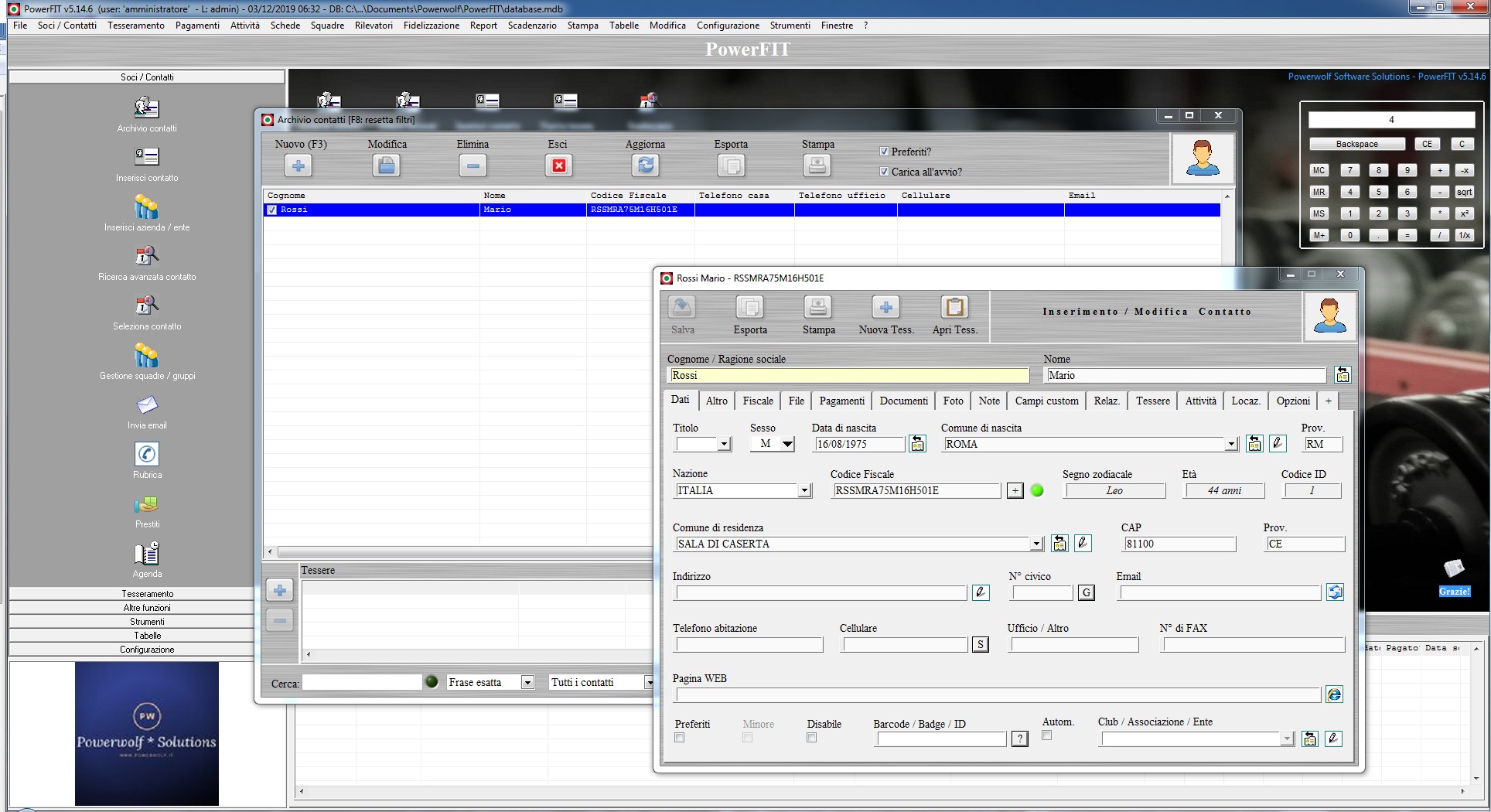The height and width of the screenshot is (812, 1491).
Task: Open calendar picker beside Data di nascita
Action: point(917,444)
